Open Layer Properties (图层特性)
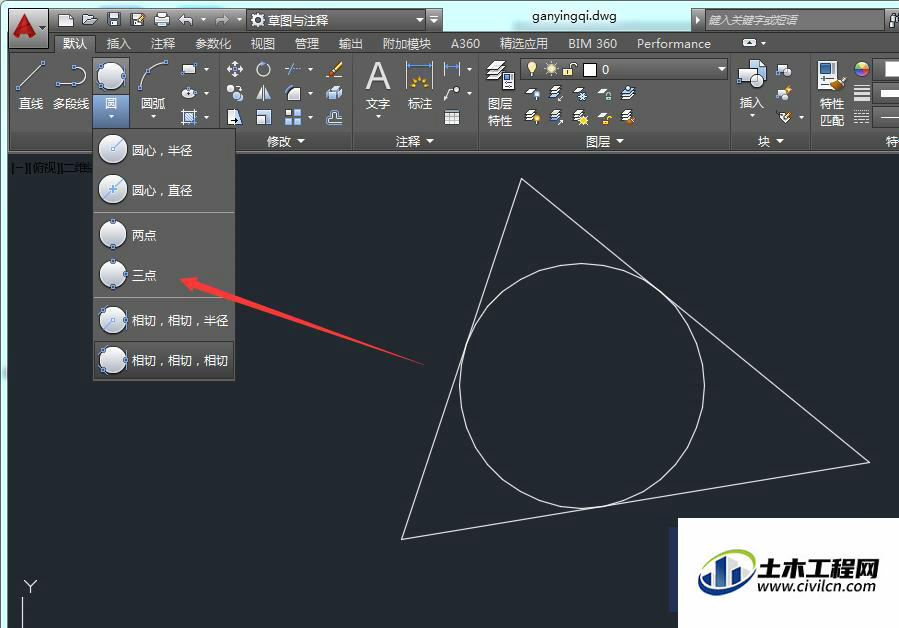The height and width of the screenshot is (628, 899). pyautogui.click(x=500, y=93)
